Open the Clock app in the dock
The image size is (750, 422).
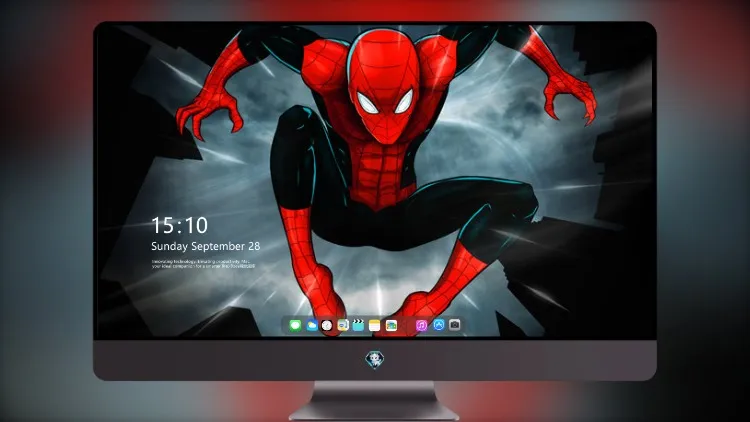tap(327, 325)
